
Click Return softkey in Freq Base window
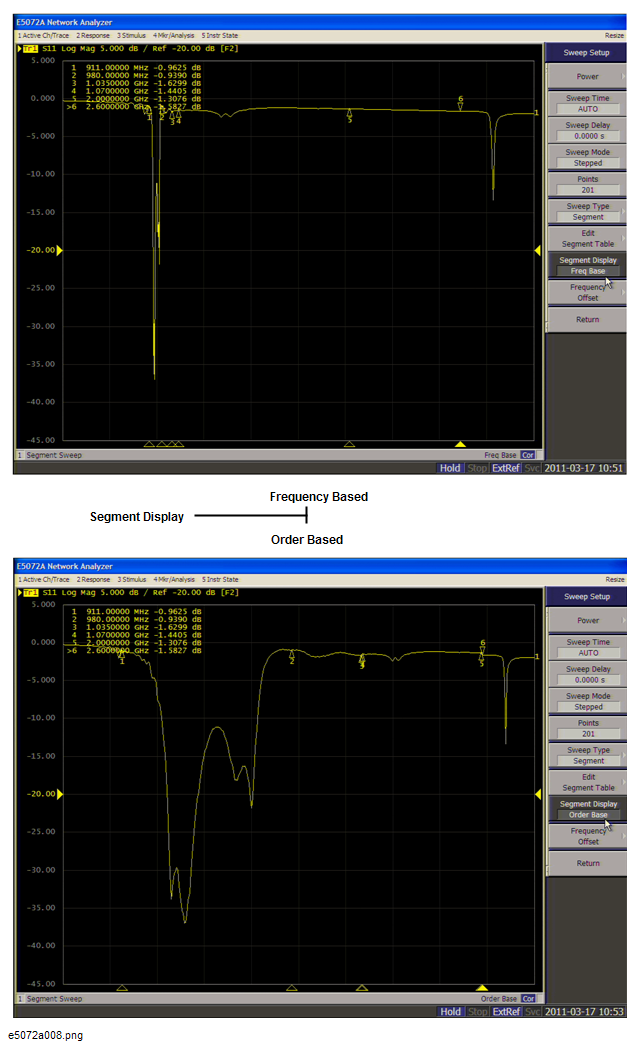pos(587,320)
